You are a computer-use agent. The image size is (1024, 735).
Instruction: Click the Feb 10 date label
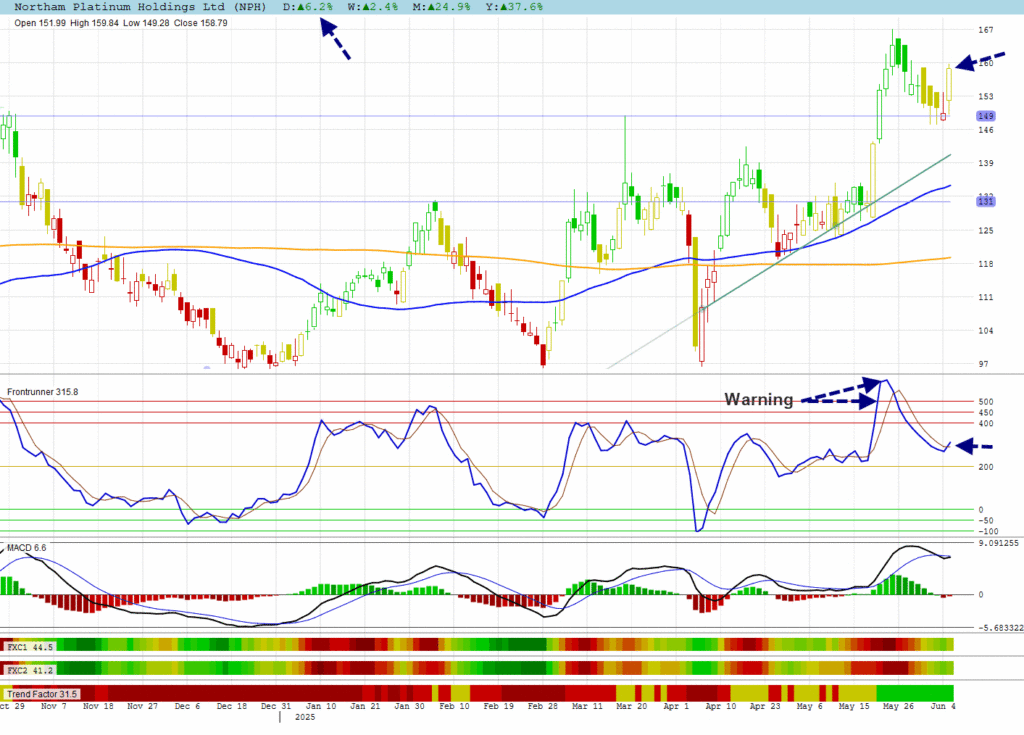click(454, 706)
